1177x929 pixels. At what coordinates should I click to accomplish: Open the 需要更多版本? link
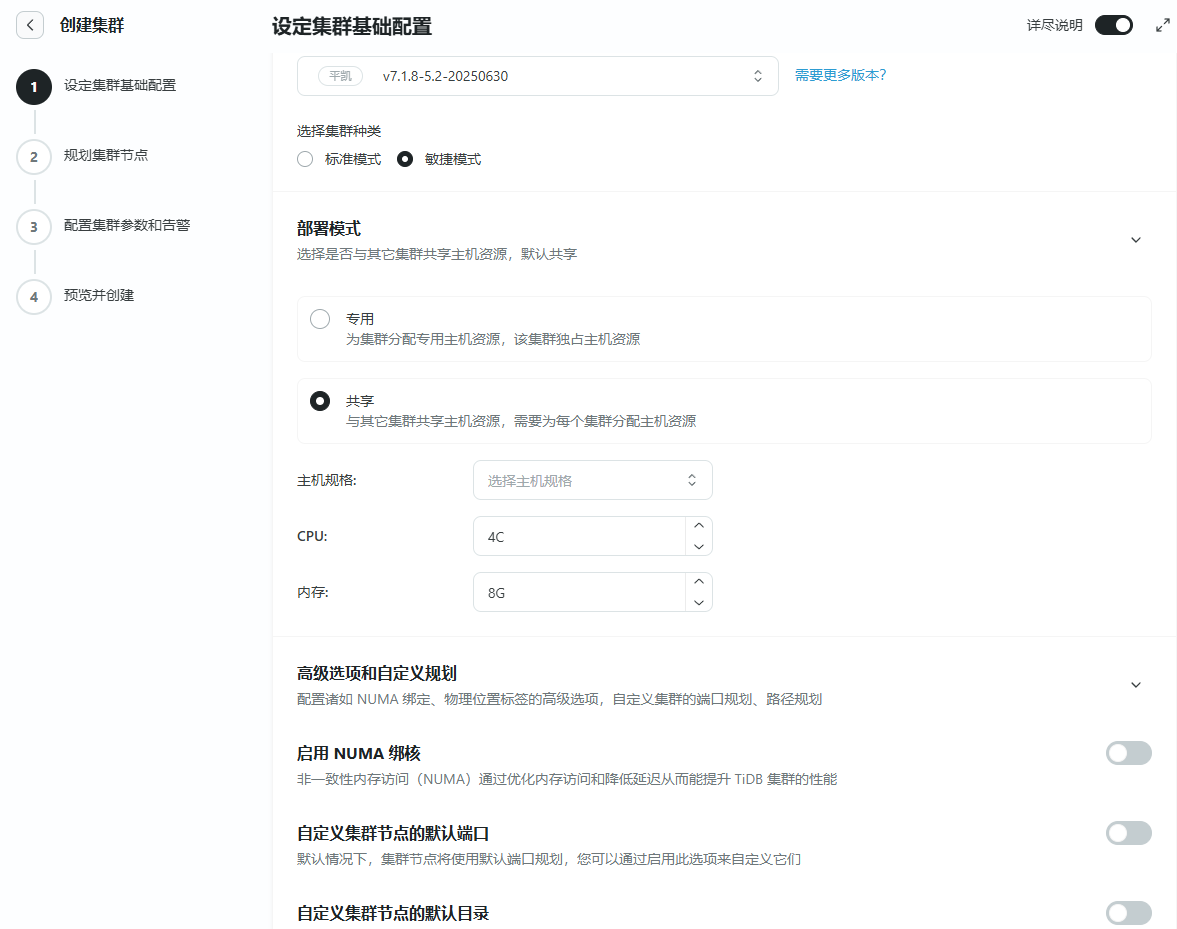tap(840, 75)
